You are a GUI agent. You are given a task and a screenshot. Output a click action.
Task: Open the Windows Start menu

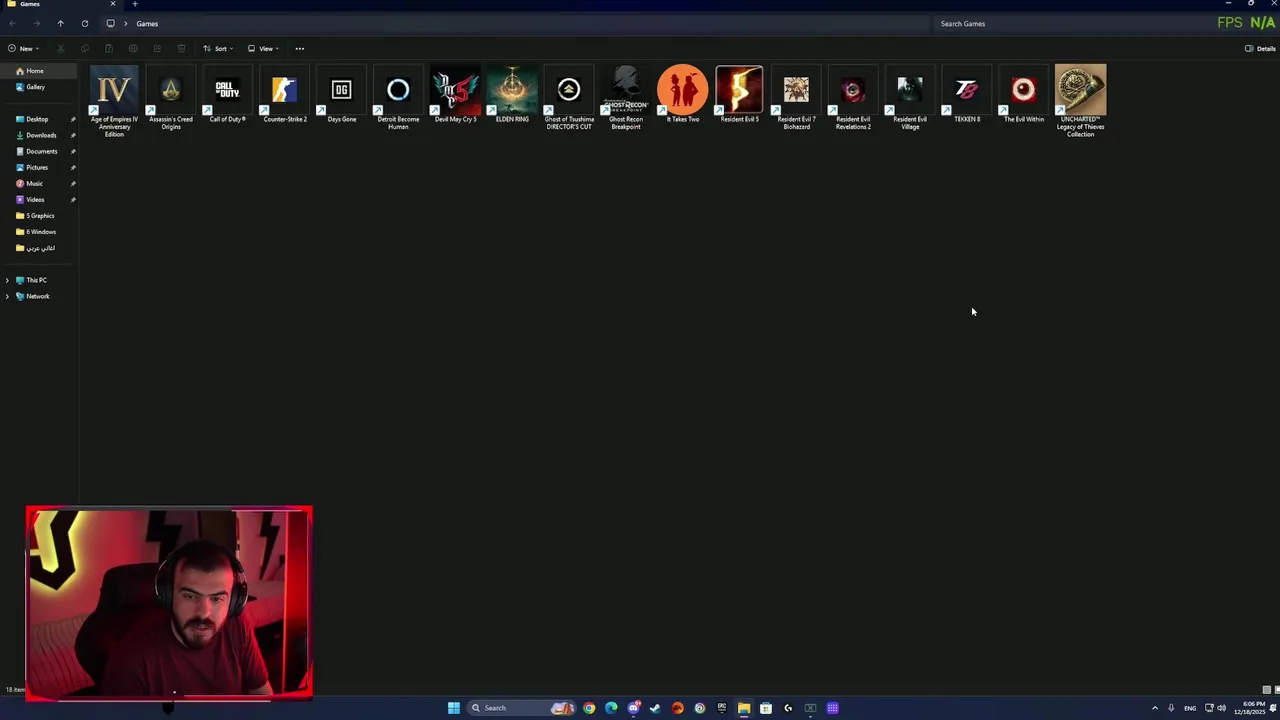454,708
